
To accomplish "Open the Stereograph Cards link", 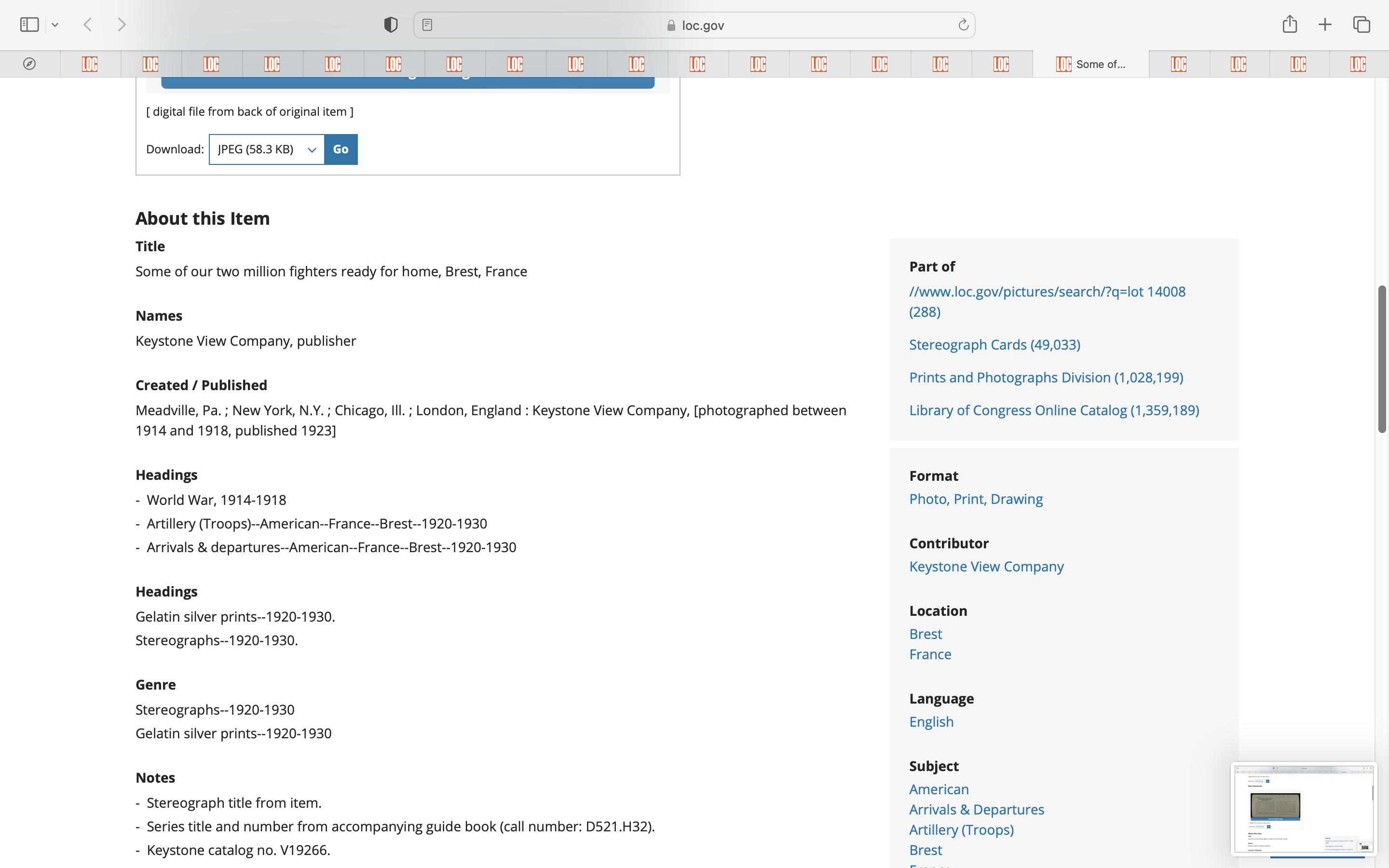I will coord(994,344).
